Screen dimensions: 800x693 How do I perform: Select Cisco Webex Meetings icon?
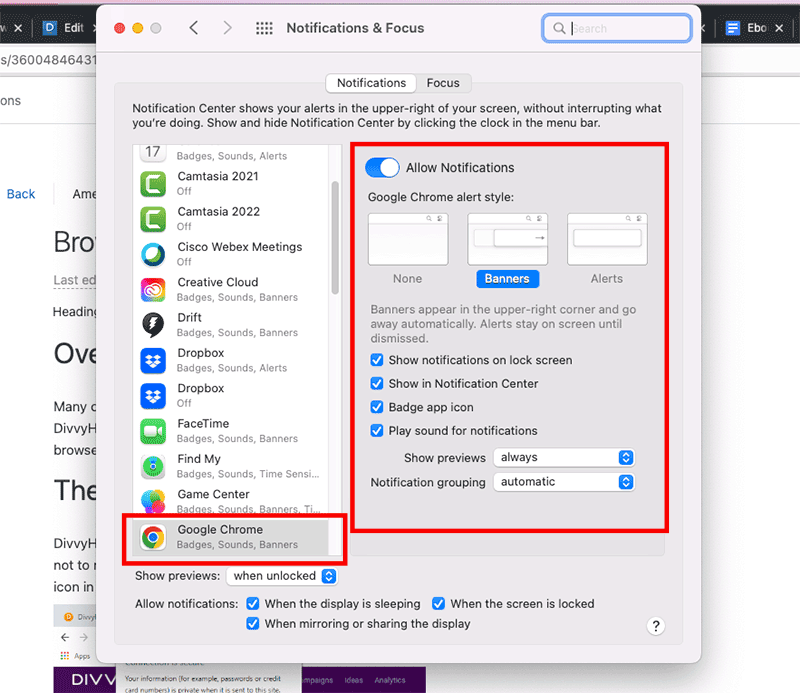coord(153,254)
